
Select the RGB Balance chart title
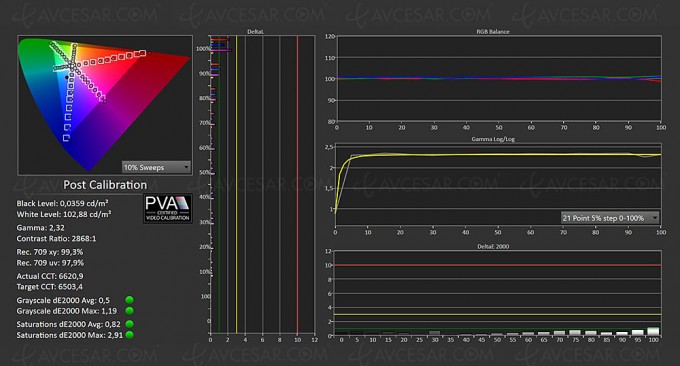(493, 32)
